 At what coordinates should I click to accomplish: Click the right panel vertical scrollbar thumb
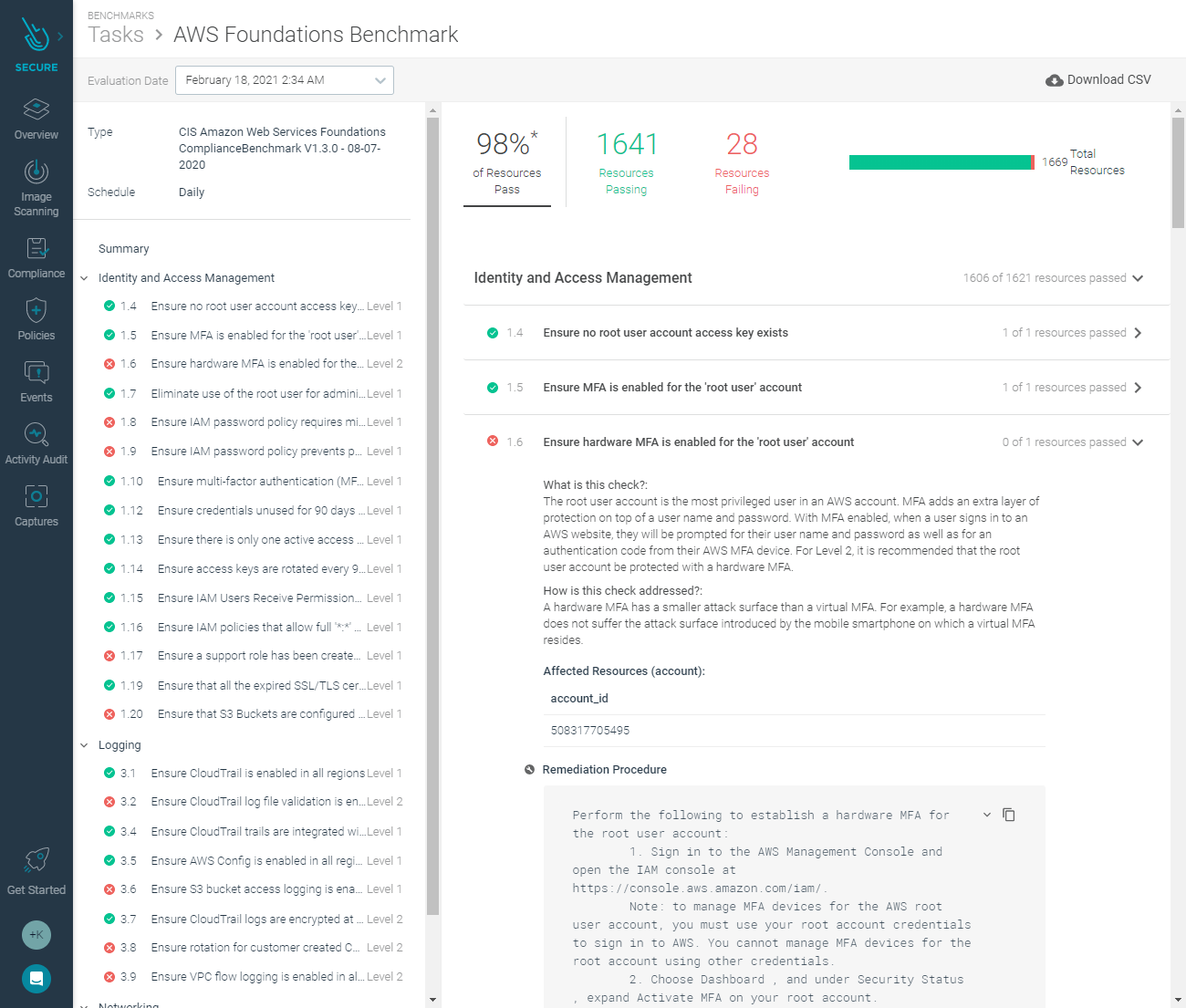(x=1178, y=171)
